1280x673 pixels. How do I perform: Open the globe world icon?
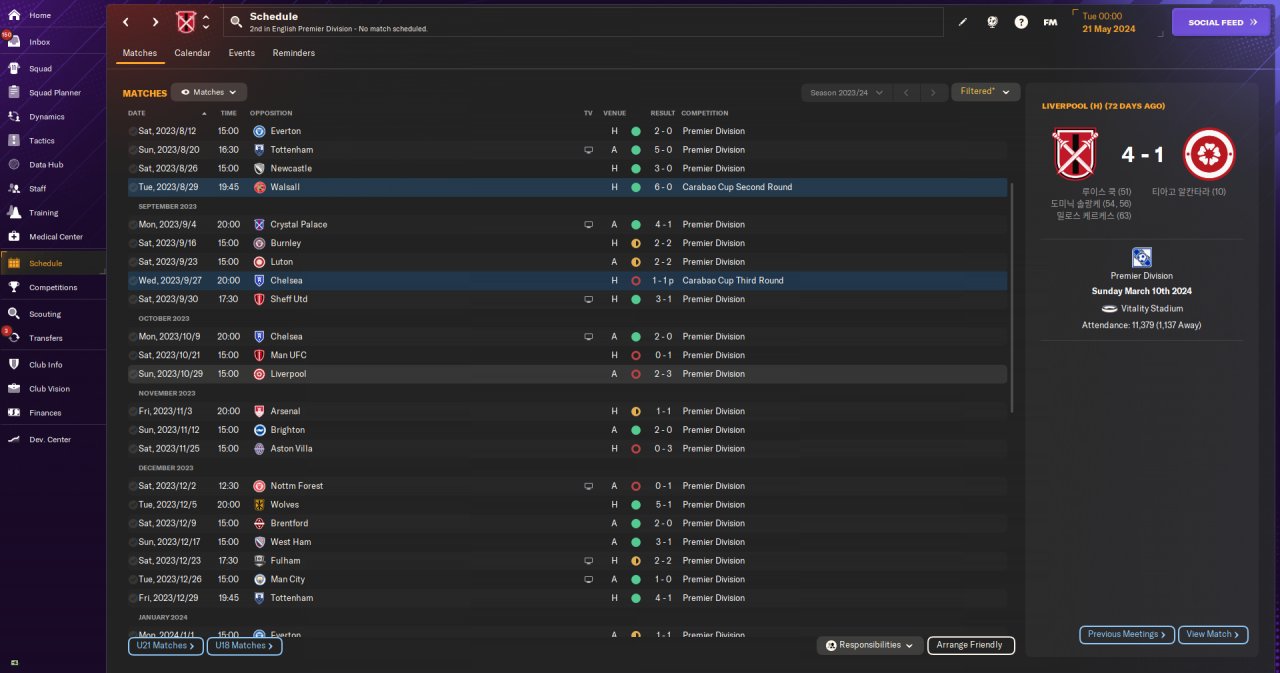click(x=993, y=21)
